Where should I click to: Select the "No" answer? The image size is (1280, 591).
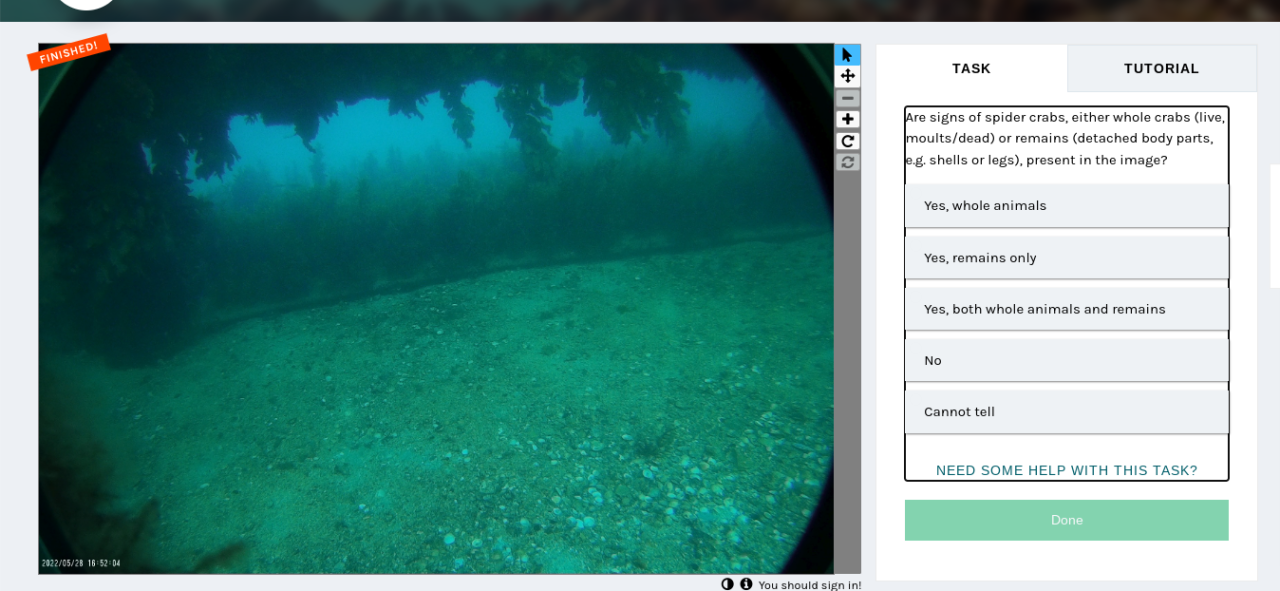pos(1066,360)
